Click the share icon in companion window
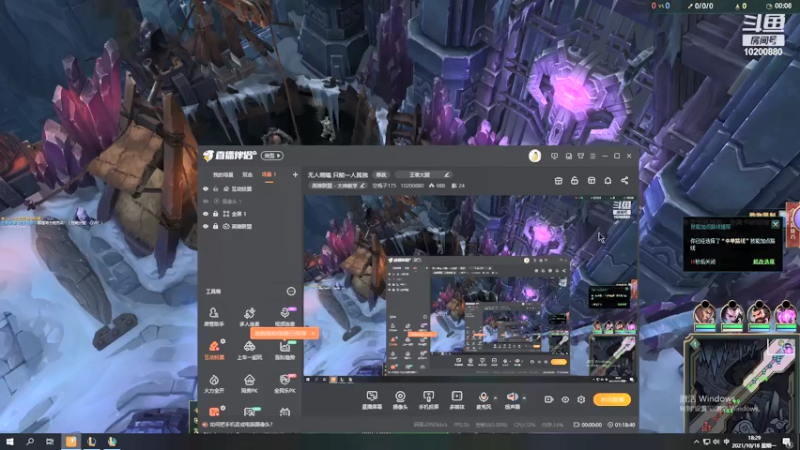 pyautogui.click(x=624, y=181)
